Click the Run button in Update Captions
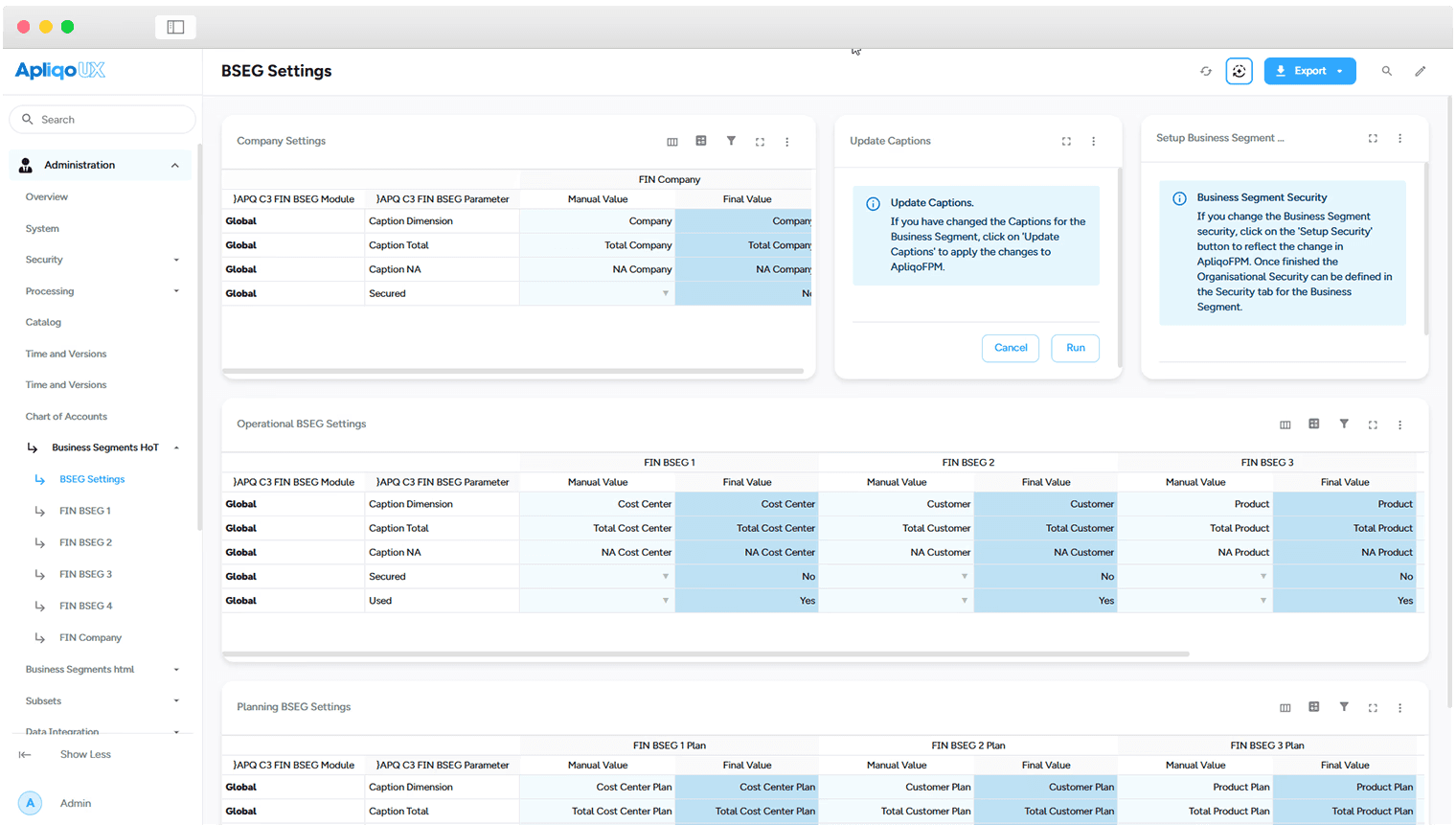 coord(1076,348)
